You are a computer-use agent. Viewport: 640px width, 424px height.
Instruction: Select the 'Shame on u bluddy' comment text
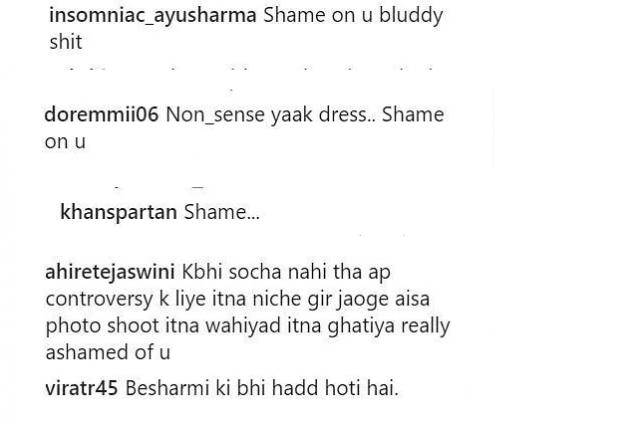pos(353,16)
